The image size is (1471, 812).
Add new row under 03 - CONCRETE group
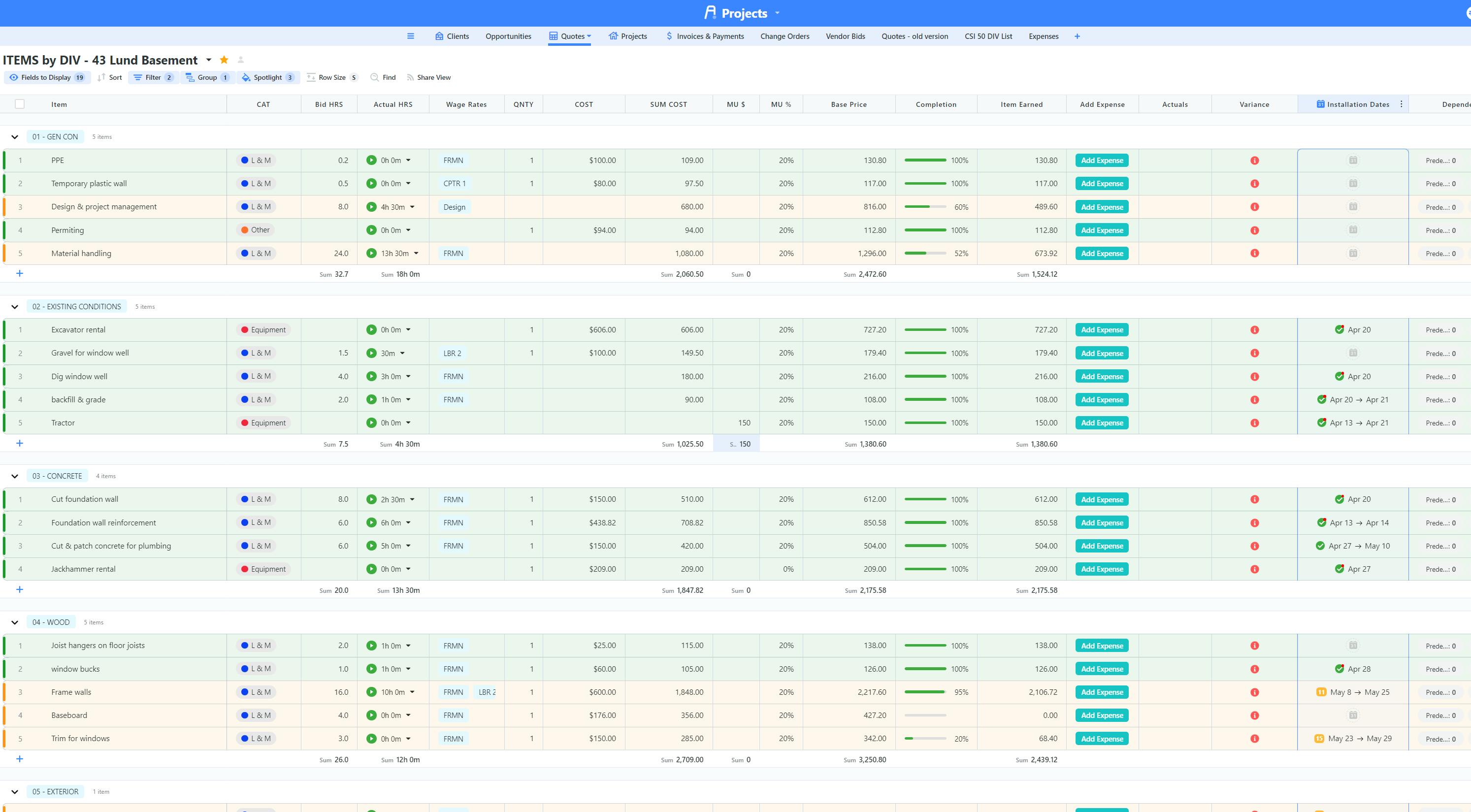(x=19, y=589)
